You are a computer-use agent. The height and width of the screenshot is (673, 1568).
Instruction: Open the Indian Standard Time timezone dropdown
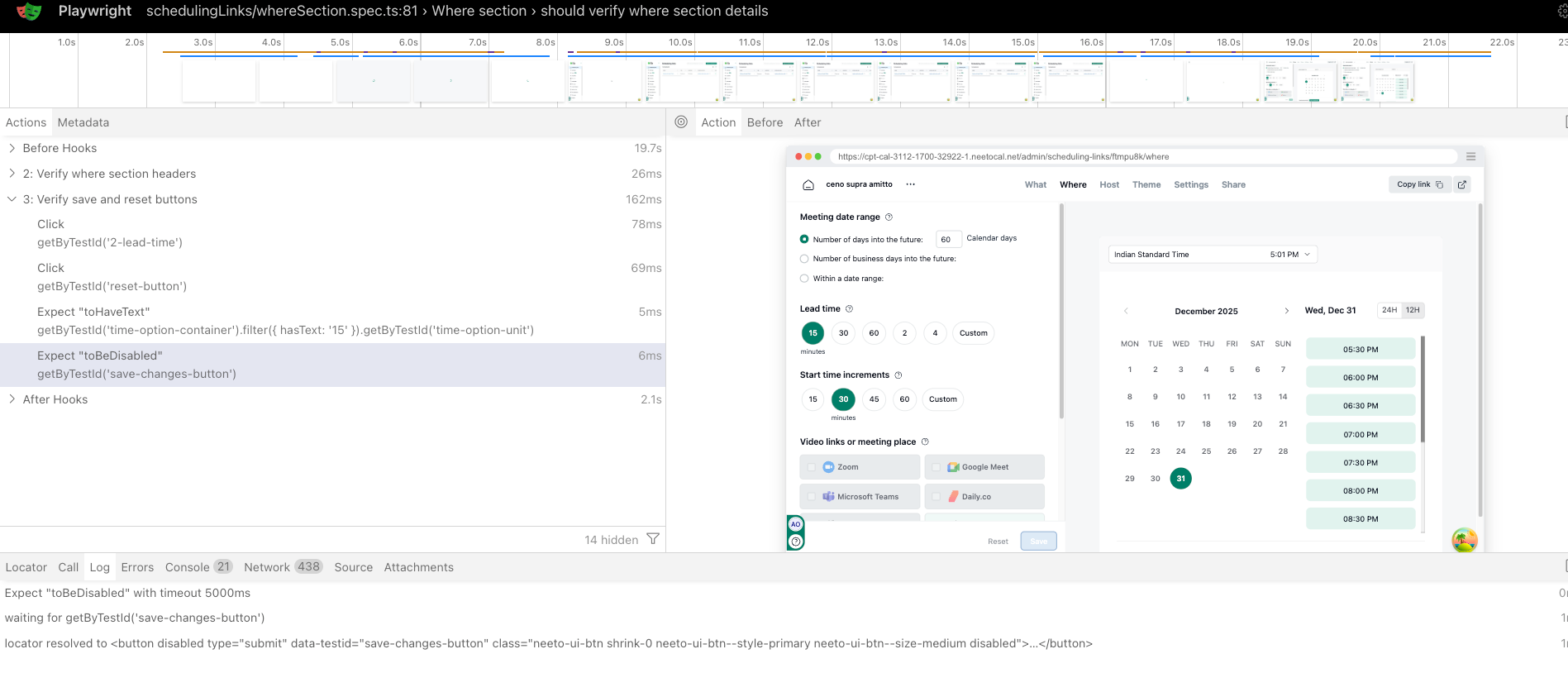[x=1212, y=255]
